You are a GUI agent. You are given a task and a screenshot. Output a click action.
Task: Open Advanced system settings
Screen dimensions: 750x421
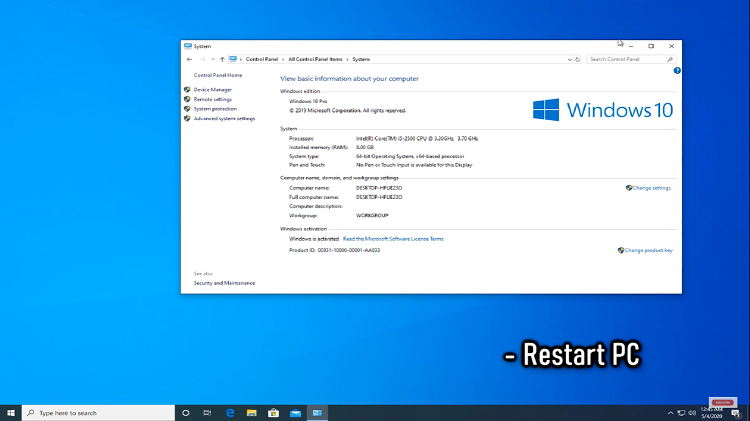[224, 118]
